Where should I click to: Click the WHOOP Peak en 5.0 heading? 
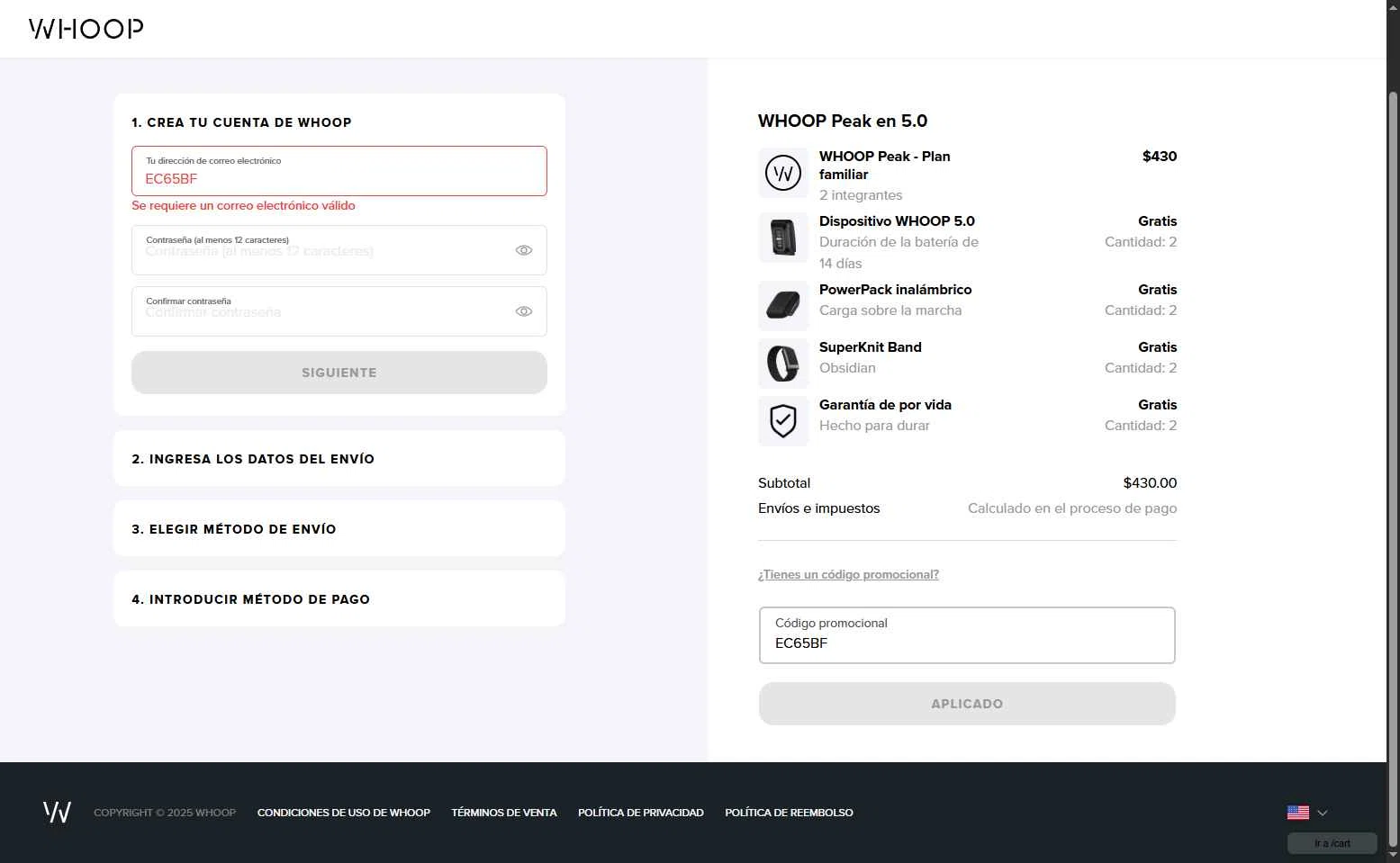pos(843,121)
